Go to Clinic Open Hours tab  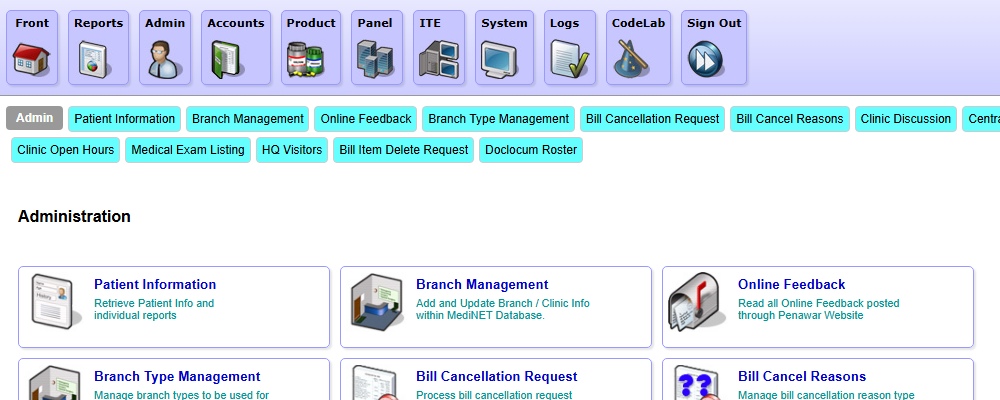coord(66,150)
